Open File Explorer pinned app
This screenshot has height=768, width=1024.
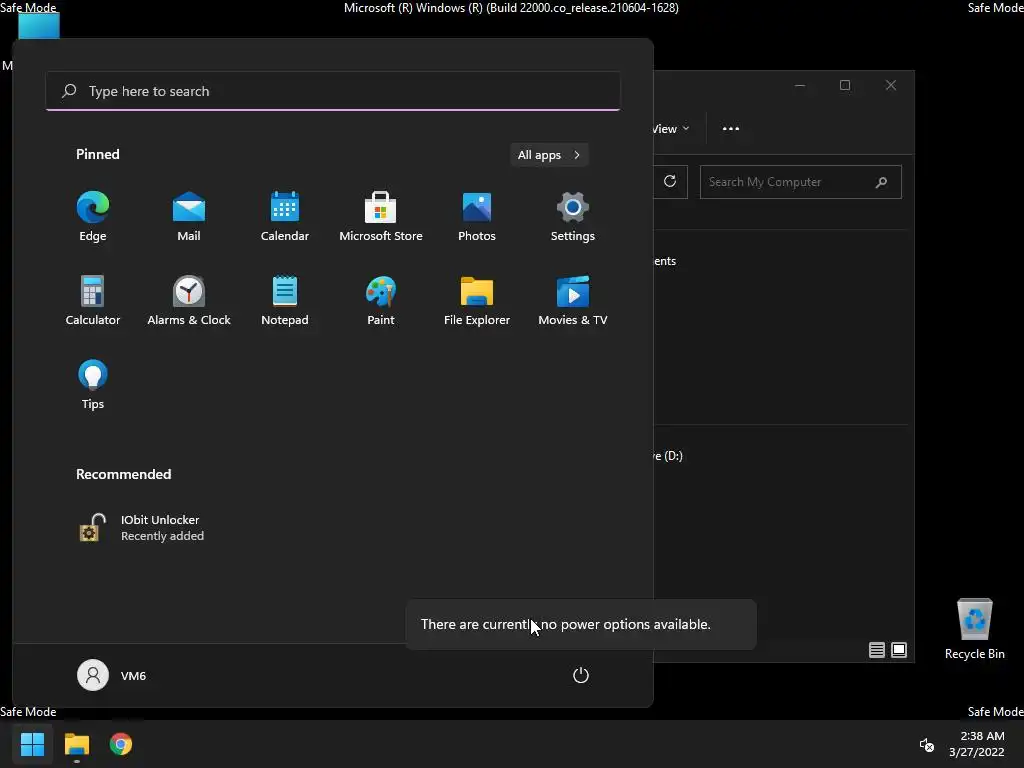477,301
